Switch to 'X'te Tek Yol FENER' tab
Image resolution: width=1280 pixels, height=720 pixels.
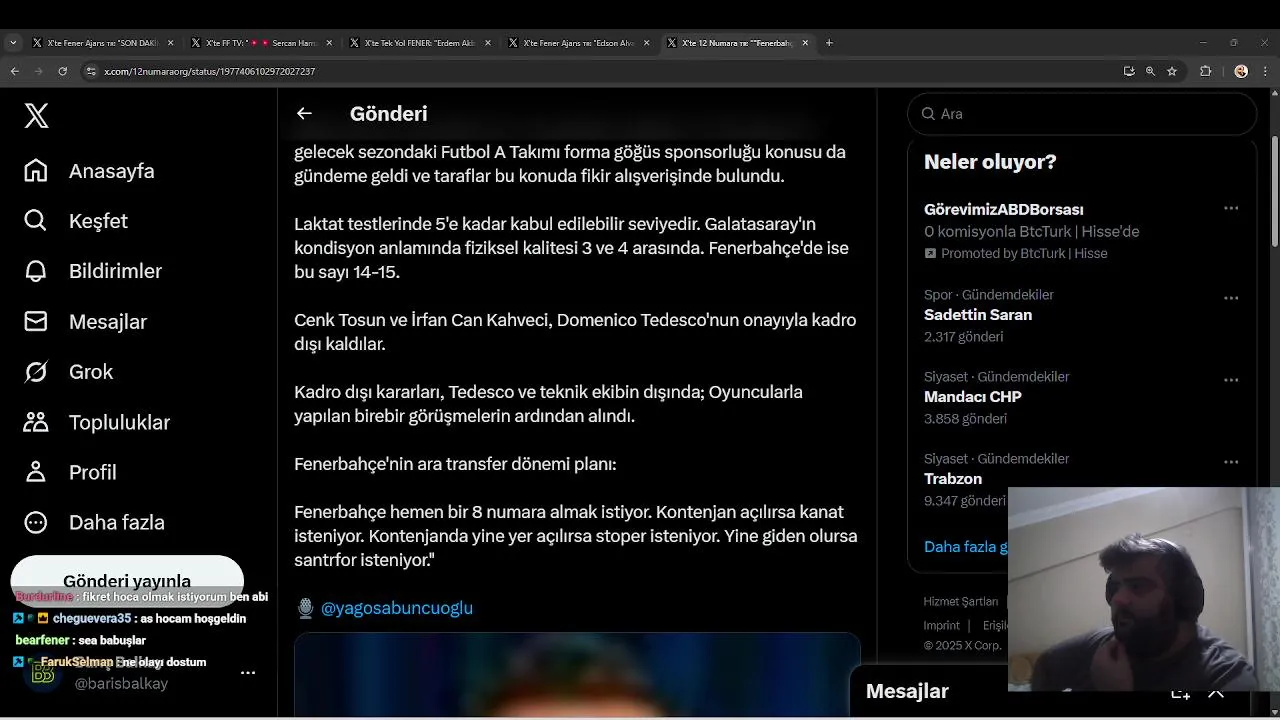(420, 43)
